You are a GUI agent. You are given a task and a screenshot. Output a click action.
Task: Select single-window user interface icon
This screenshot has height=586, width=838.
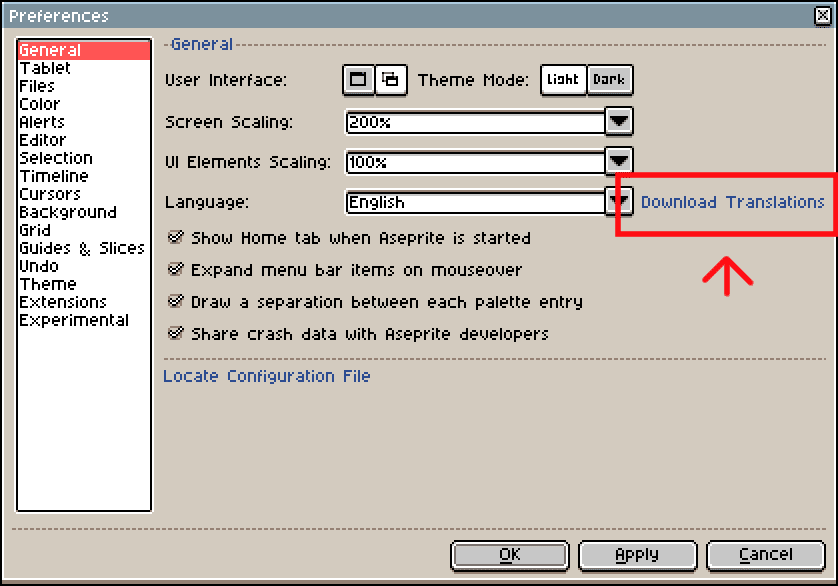tap(358, 80)
